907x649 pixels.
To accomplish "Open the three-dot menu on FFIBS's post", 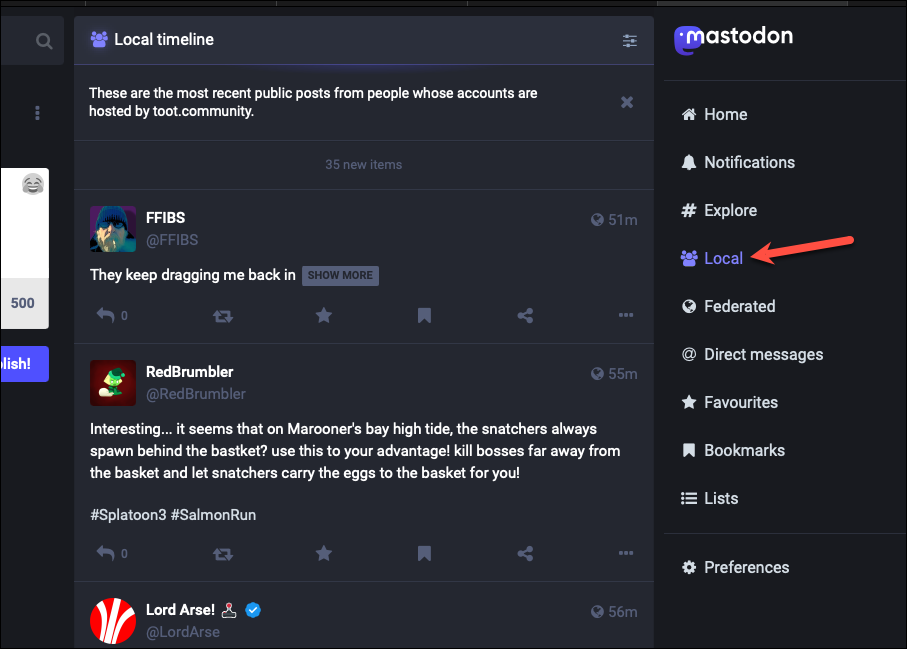I will [x=626, y=315].
